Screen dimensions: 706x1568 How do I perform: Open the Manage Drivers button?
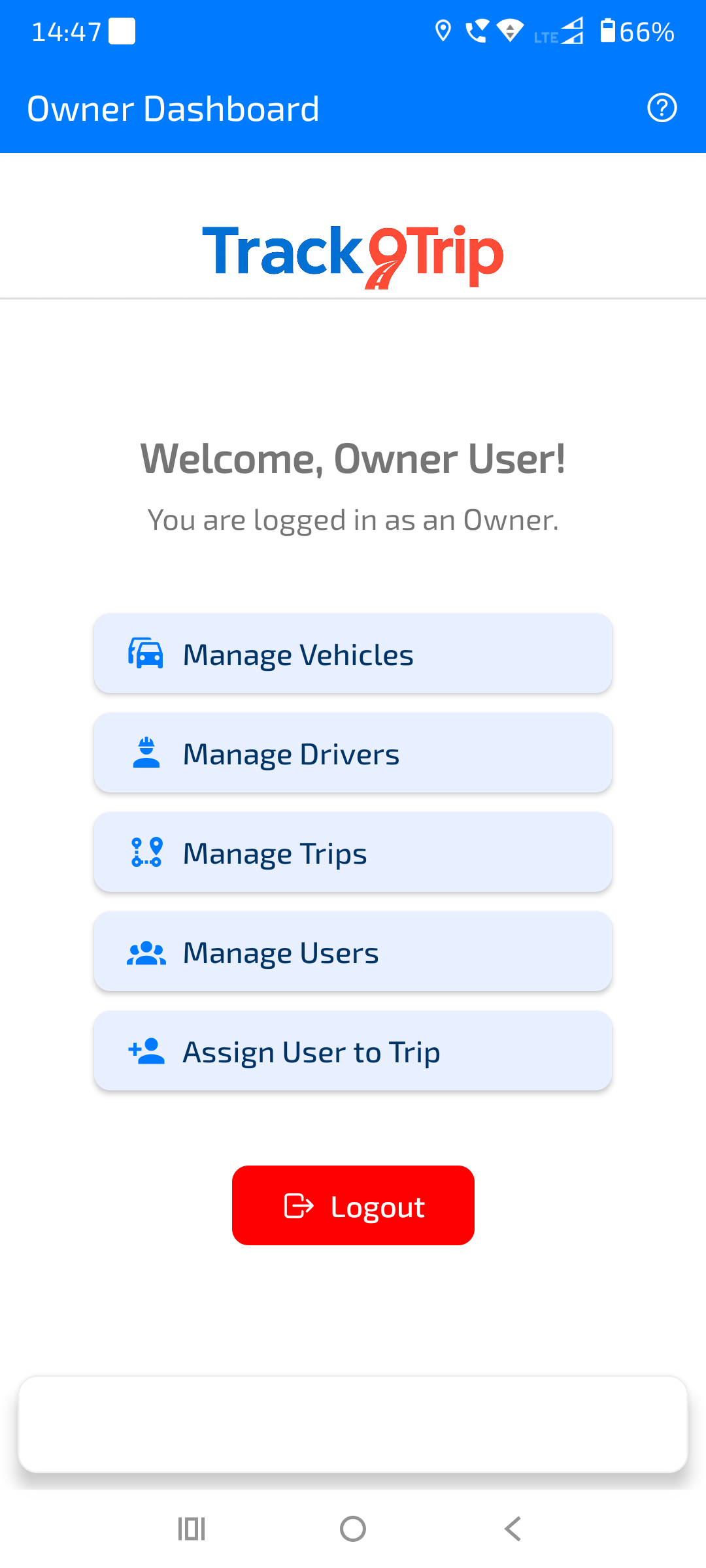(353, 753)
